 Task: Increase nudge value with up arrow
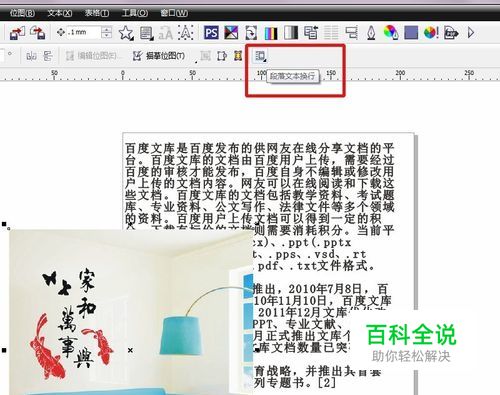(x=106, y=29)
